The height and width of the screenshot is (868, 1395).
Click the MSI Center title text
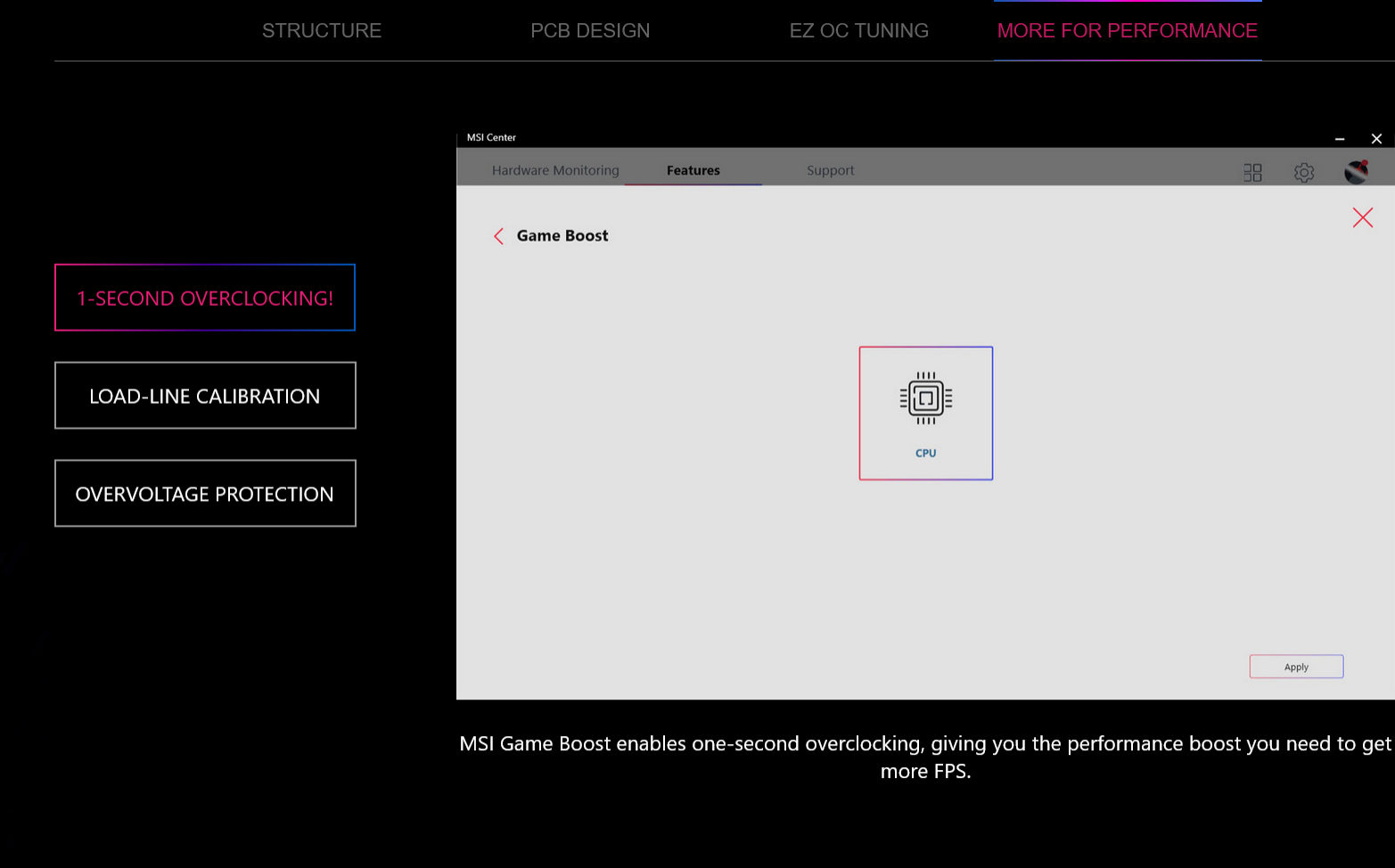click(x=491, y=137)
